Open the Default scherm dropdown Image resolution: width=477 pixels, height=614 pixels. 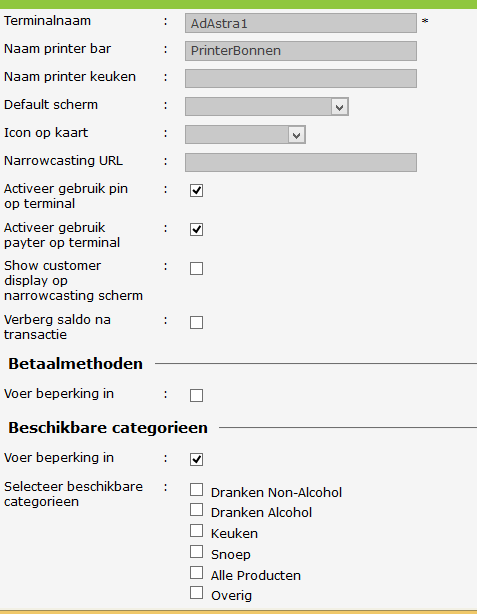point(267,107)
